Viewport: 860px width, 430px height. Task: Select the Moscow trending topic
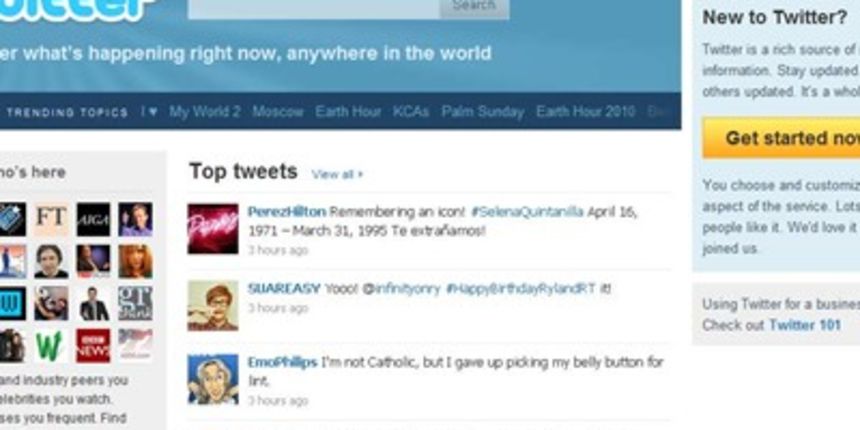tap(278, 111)
